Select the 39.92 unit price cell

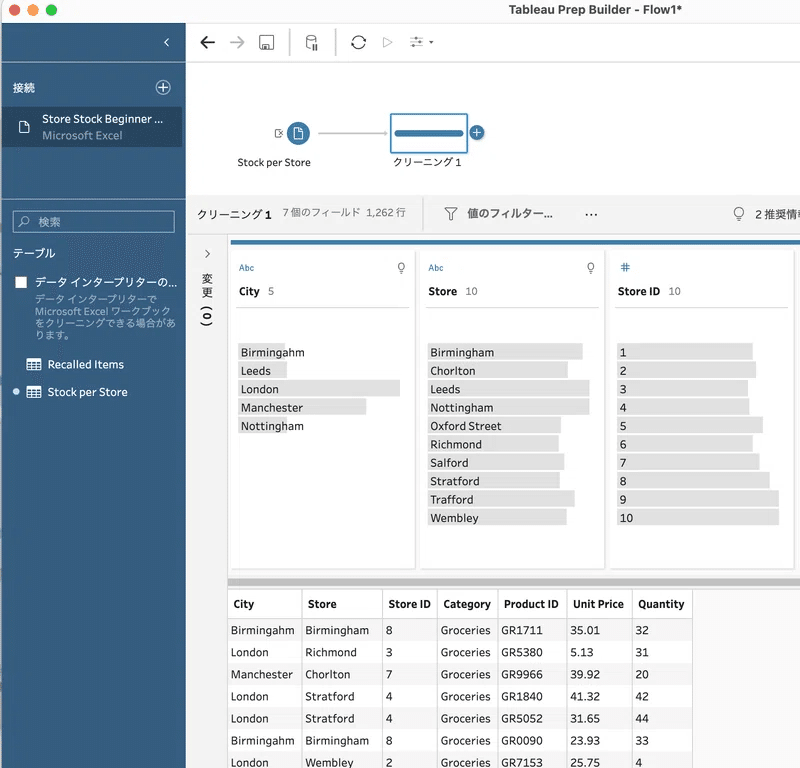pos(599,674)
